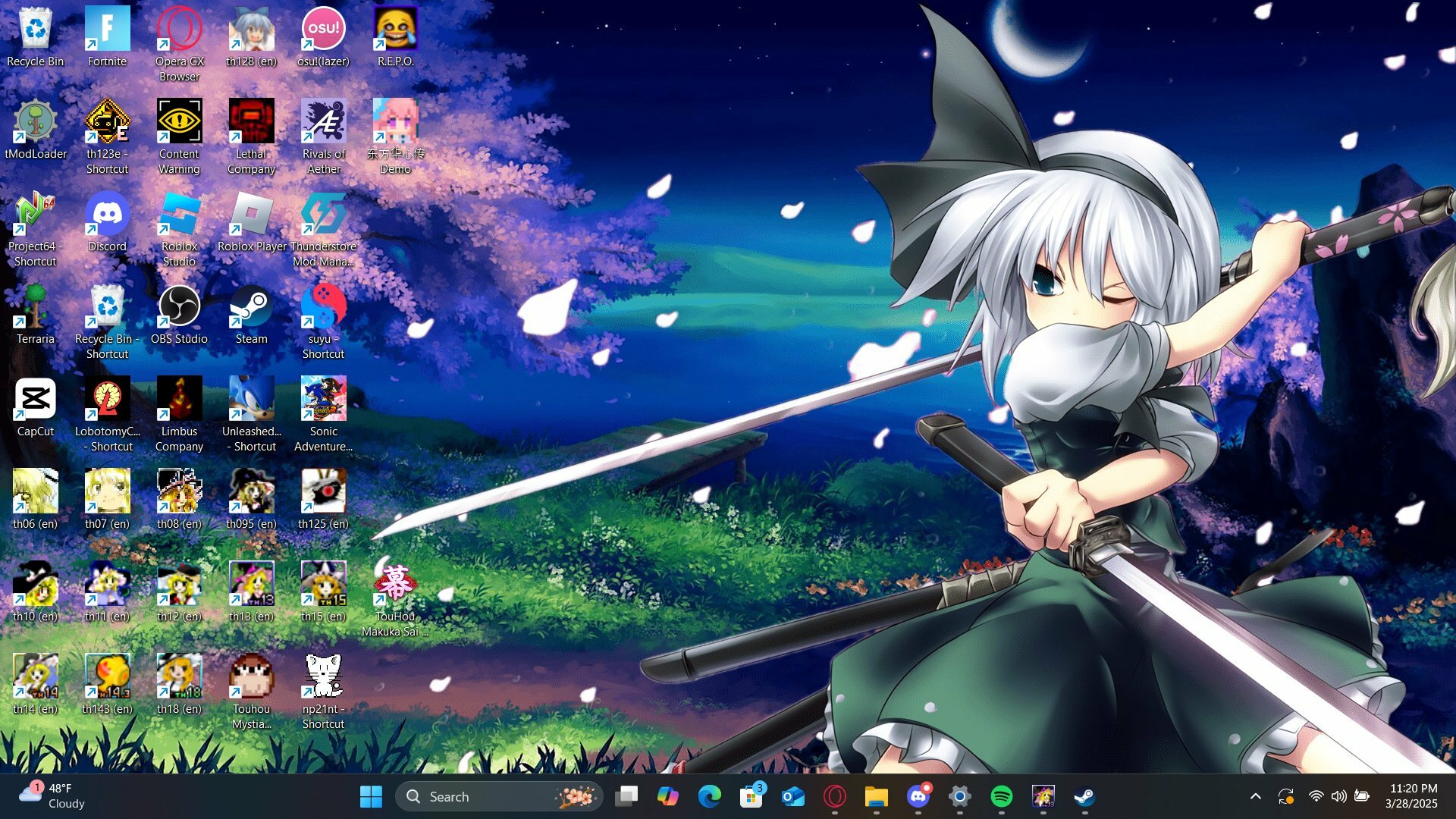The height and width of the screenshot is (819, 1456).
Task: Select the th125 (en) icon
Action: coord(324,499)
